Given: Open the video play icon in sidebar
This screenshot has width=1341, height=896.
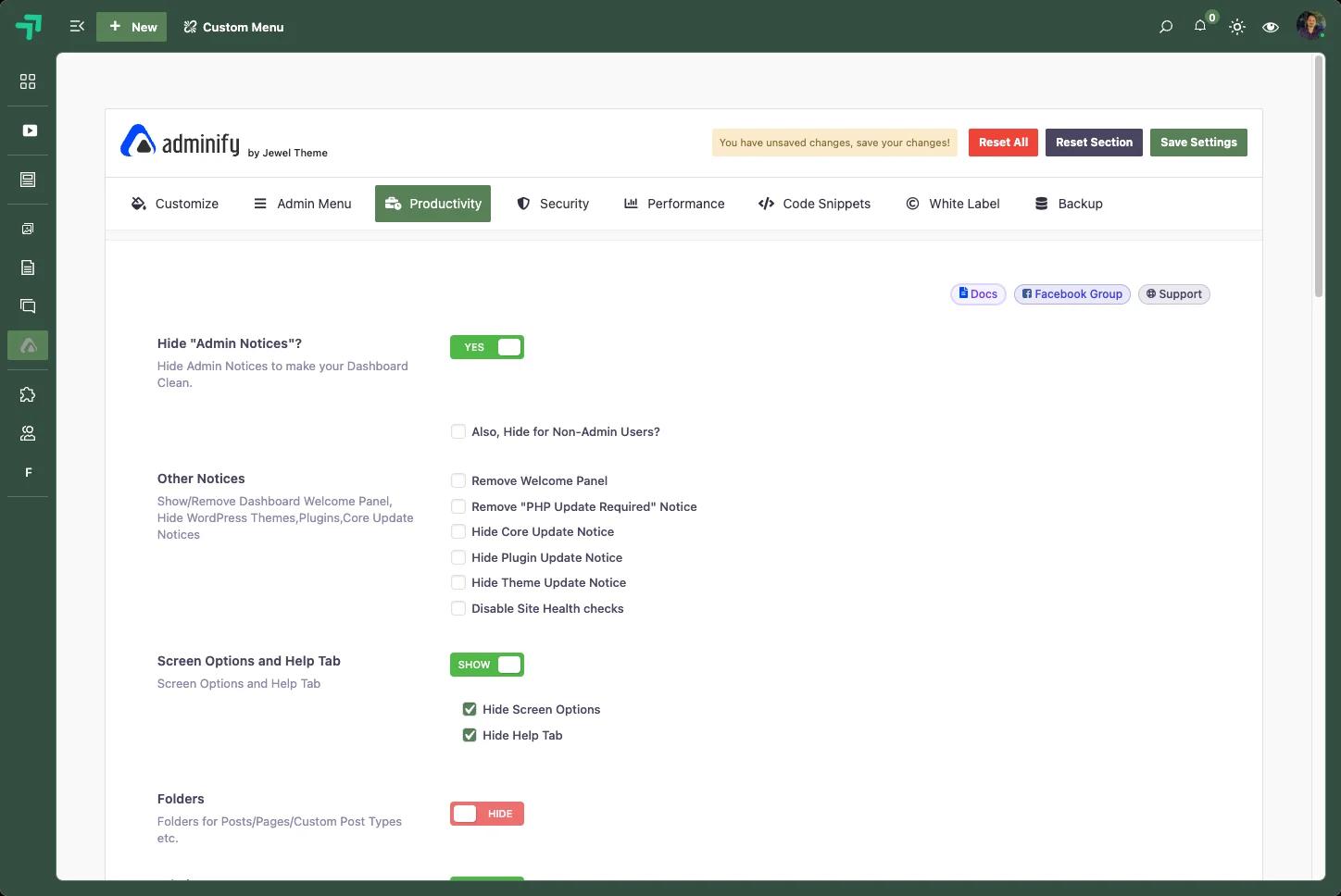Looking at the screenshot, I should click(29, 131).
